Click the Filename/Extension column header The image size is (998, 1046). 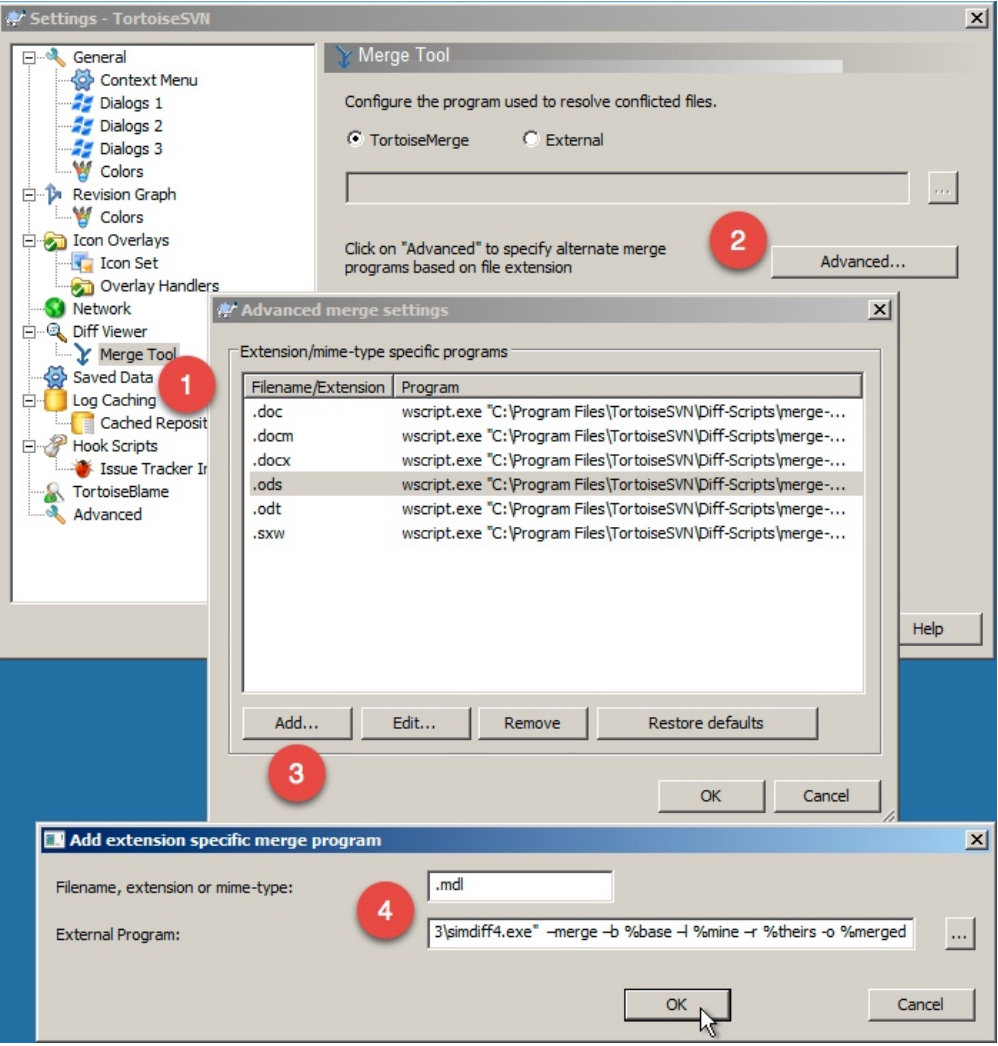point(318,387)
